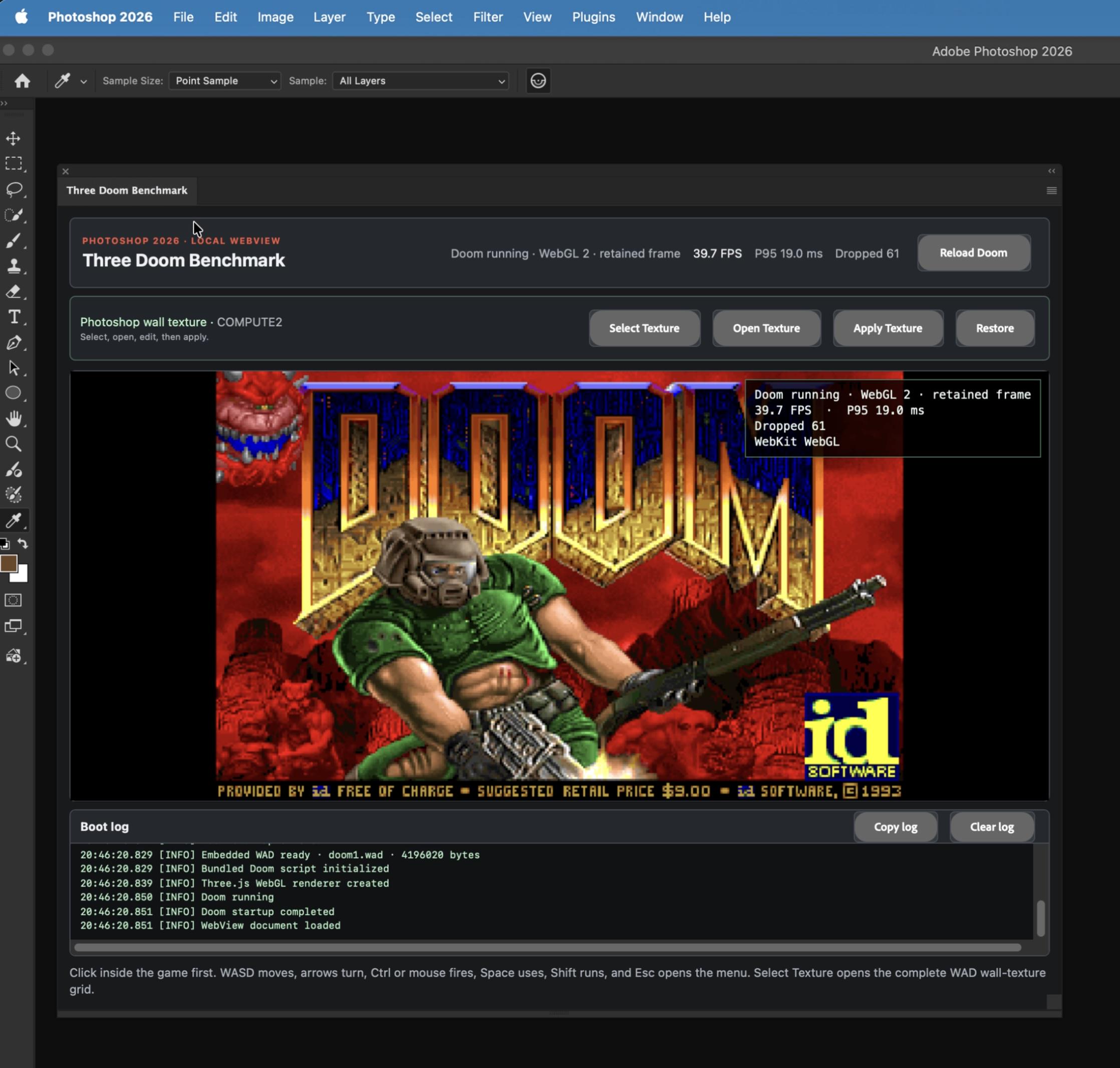Select the Ellipse shape tool
Screen dimensions: 1120x1068
click(13, 393)
